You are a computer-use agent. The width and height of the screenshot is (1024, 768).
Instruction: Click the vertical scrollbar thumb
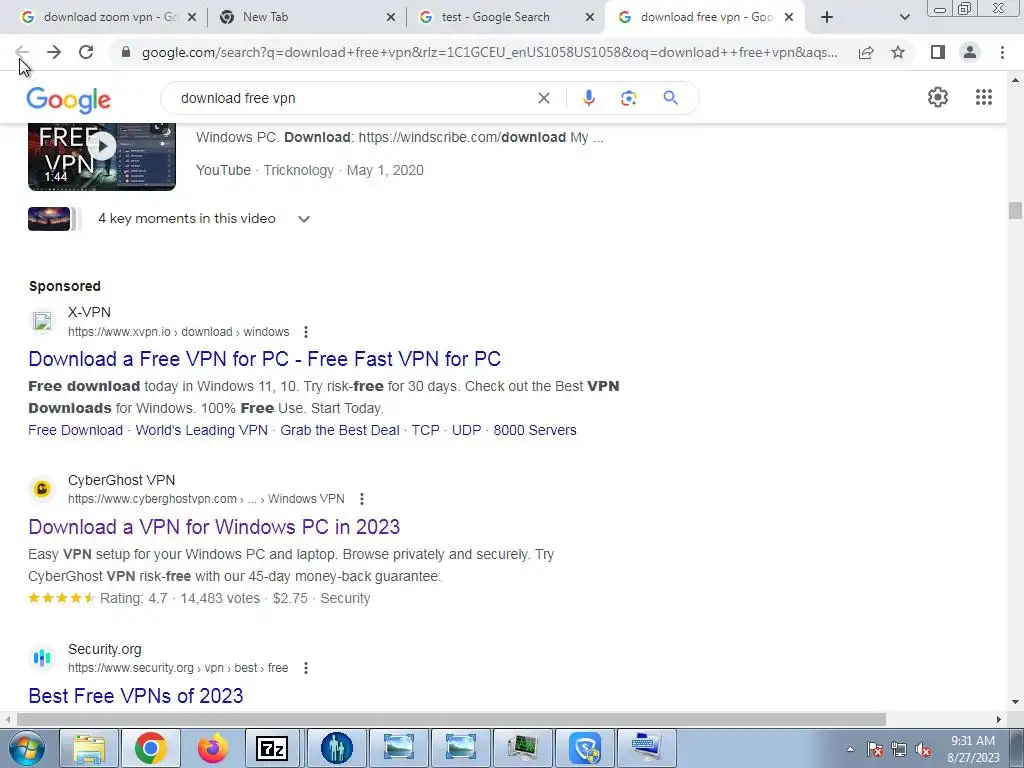tap(1015, 211)
